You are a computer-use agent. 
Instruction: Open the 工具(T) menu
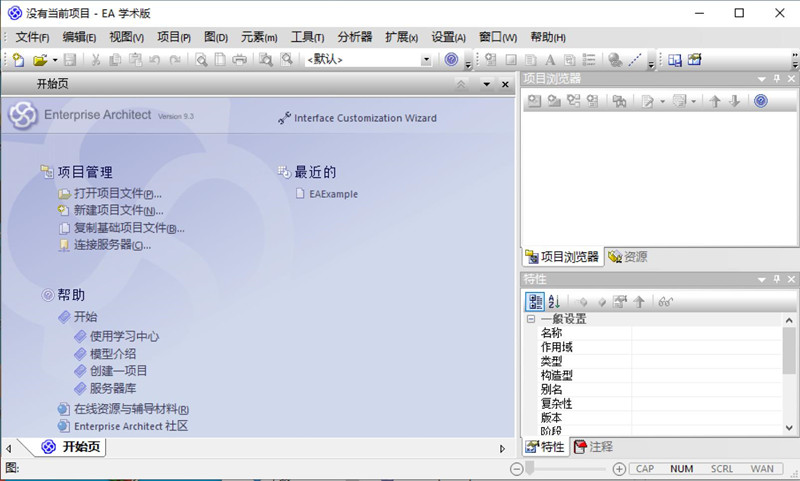tap(307, 37)
